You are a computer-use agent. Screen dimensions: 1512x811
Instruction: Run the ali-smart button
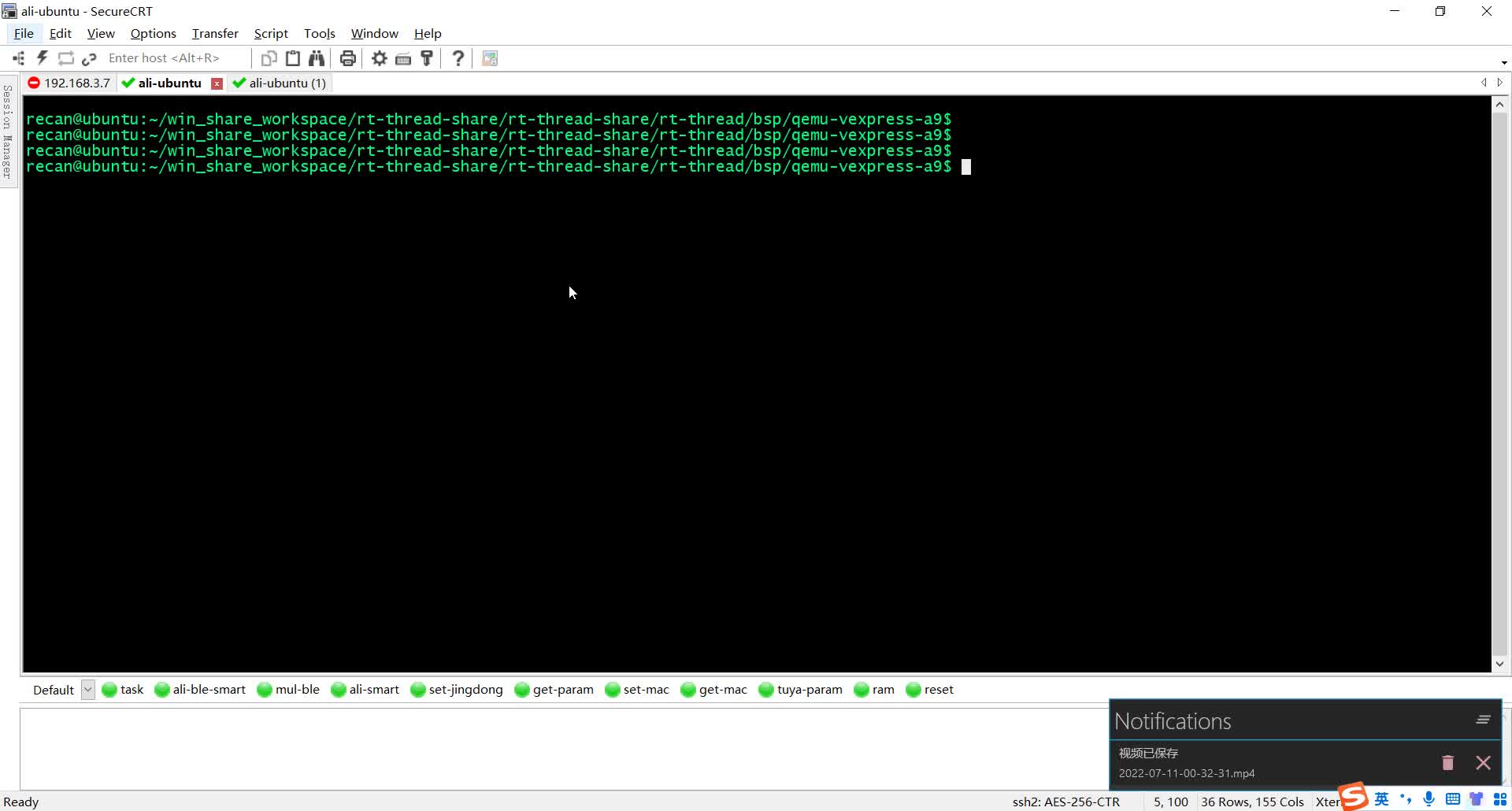coord(365,690)
